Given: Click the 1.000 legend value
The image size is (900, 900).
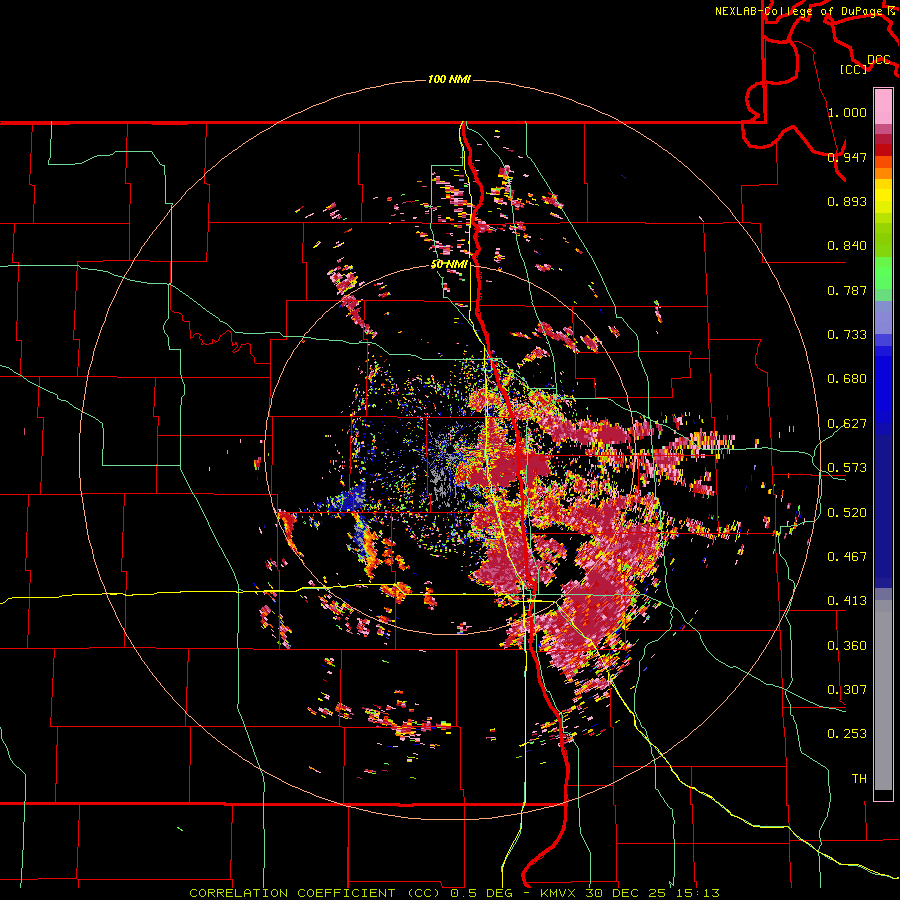Looking at the screenshot, I should 847,112.
